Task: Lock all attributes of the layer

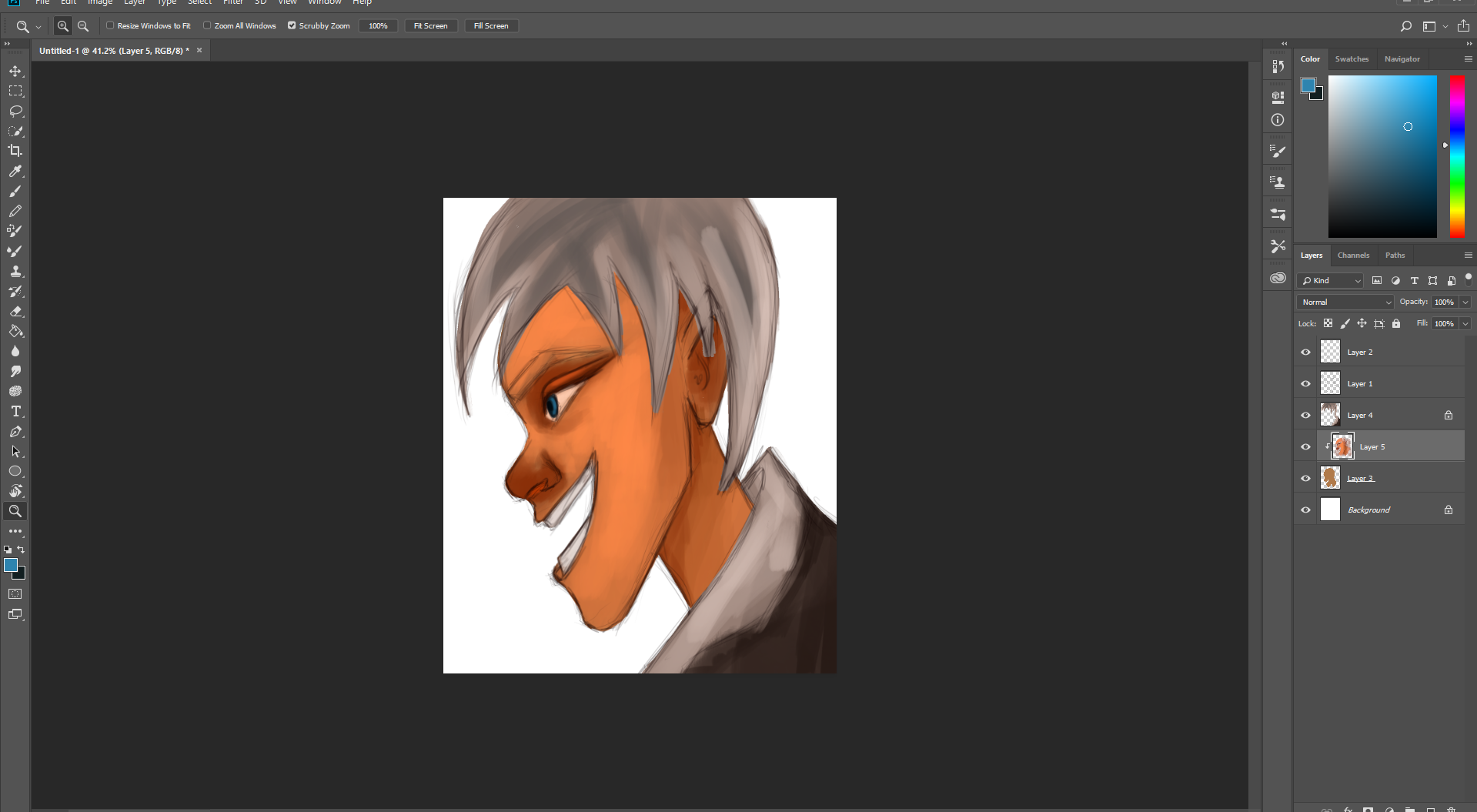Action: [x=1396, y=323]
